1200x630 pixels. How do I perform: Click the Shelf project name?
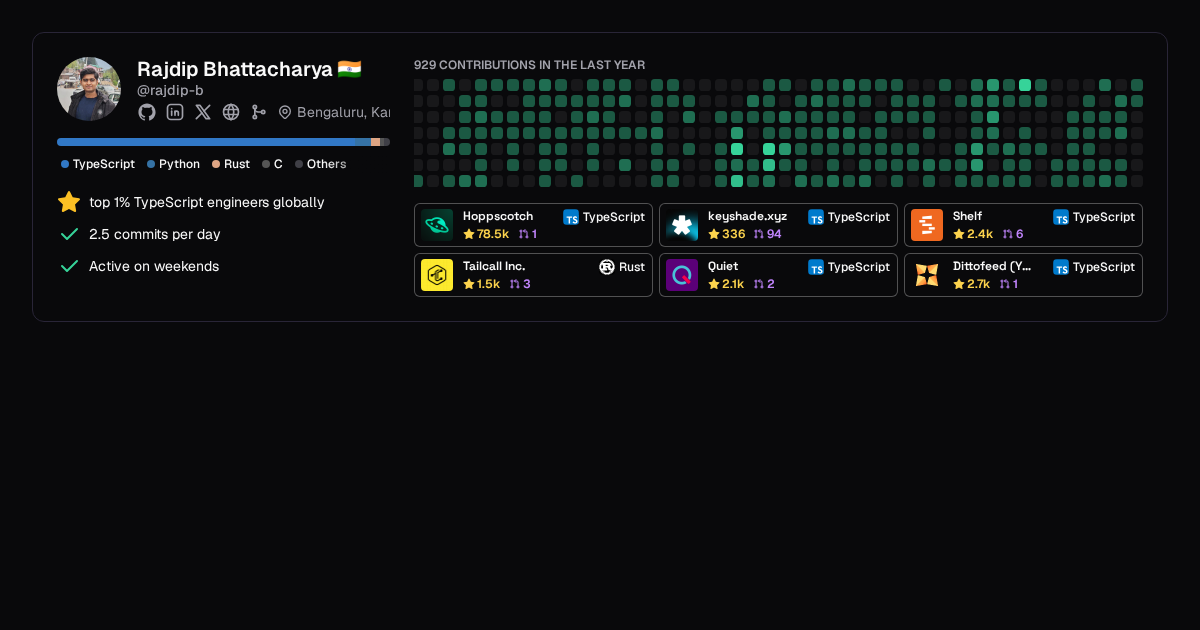(967, 216)
